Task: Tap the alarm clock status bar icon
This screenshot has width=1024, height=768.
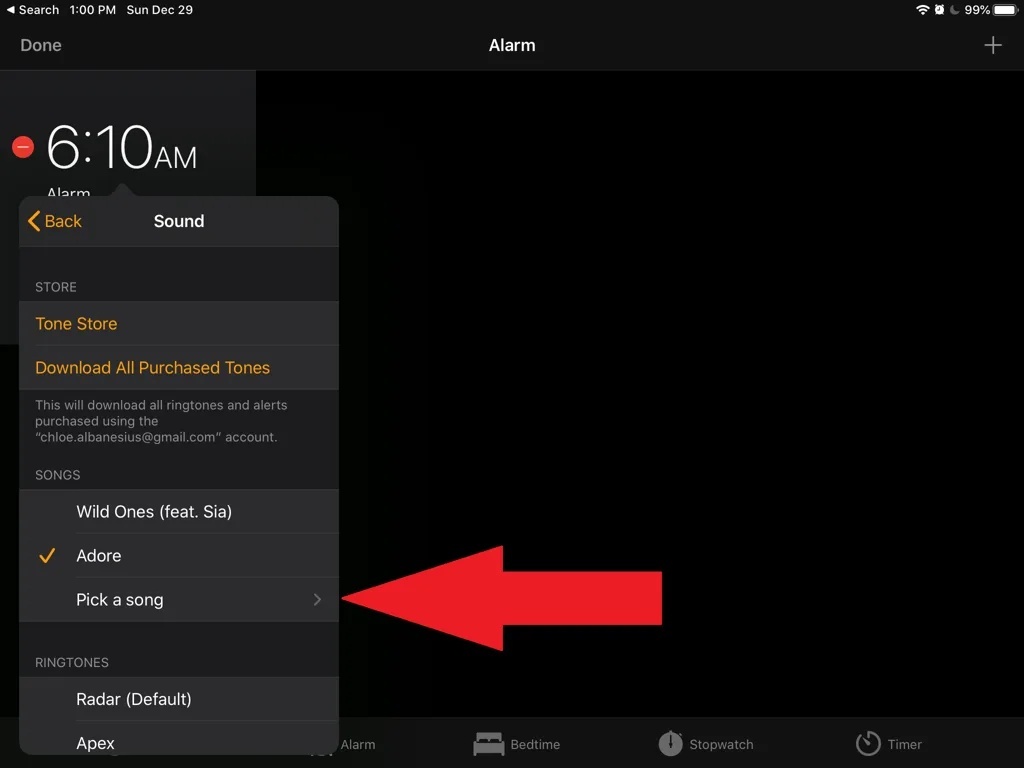Action: click(x=939, y=10)
